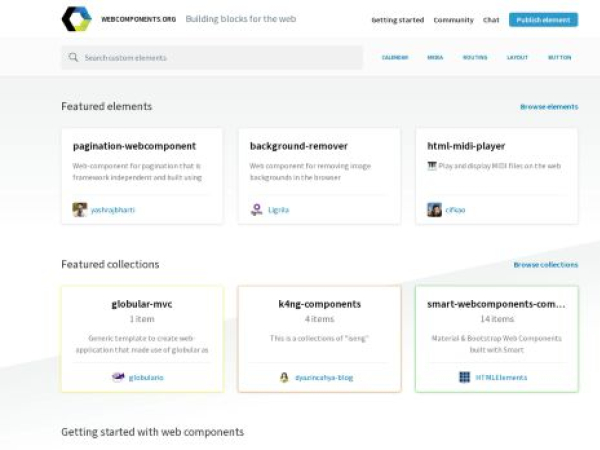
Task: Select the LAYOUT tag filter
Action: [517, 57]
